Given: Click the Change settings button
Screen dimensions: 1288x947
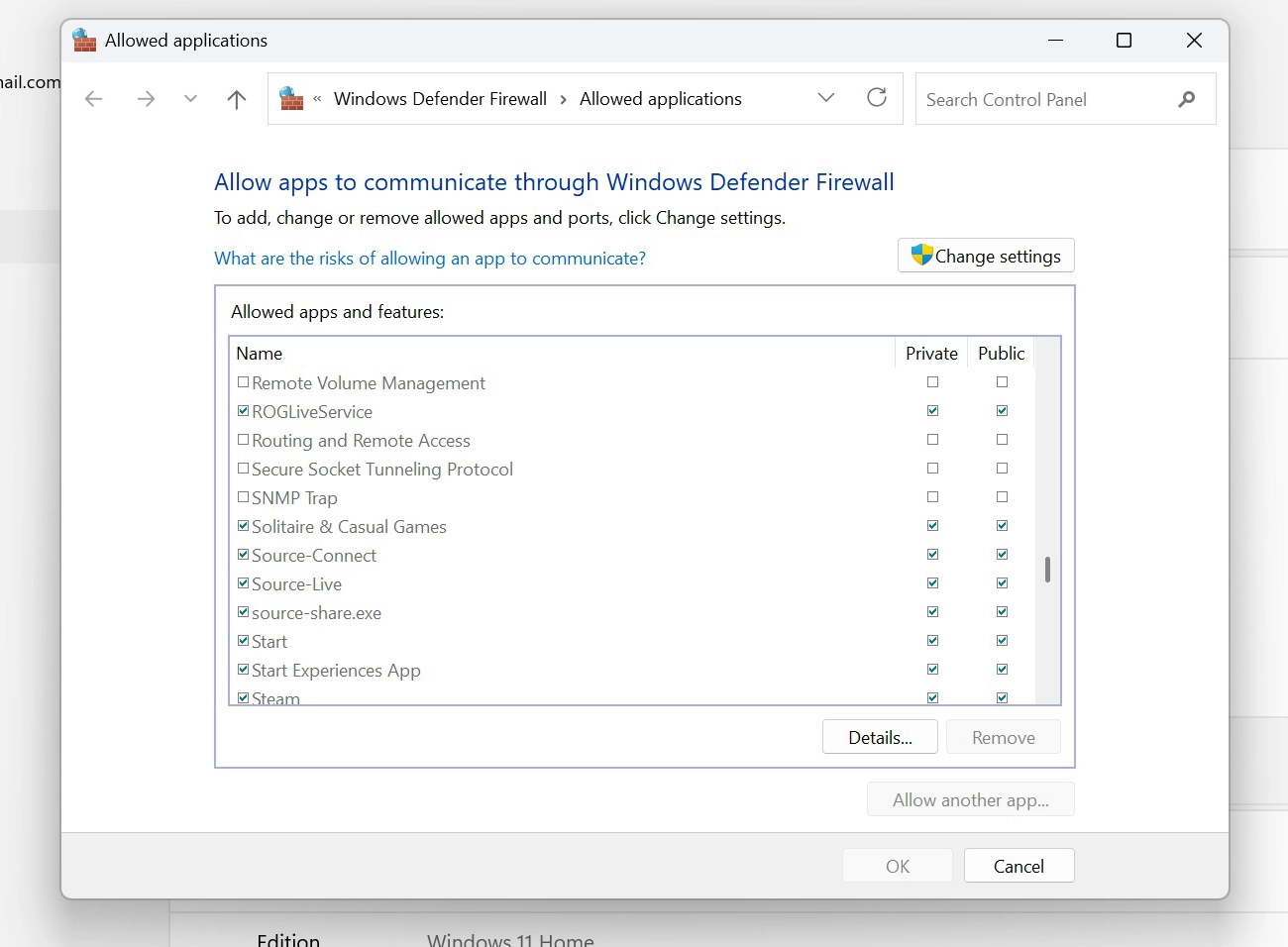Looking at the screenshot, I should click(986, 256).
